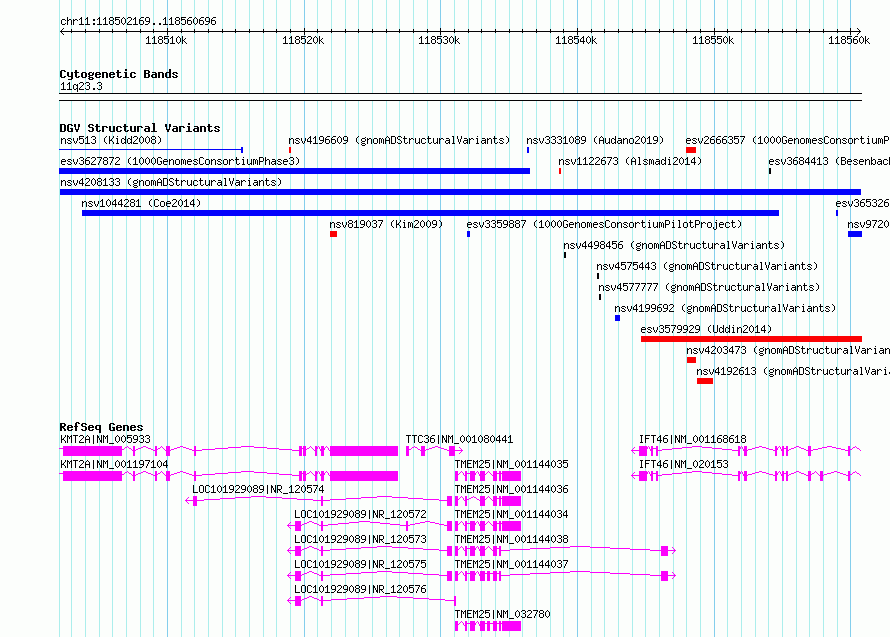This screenshot has width=890, height=637.
Task: Click the 118540k ruler tick label
Action: click(576, 40)
